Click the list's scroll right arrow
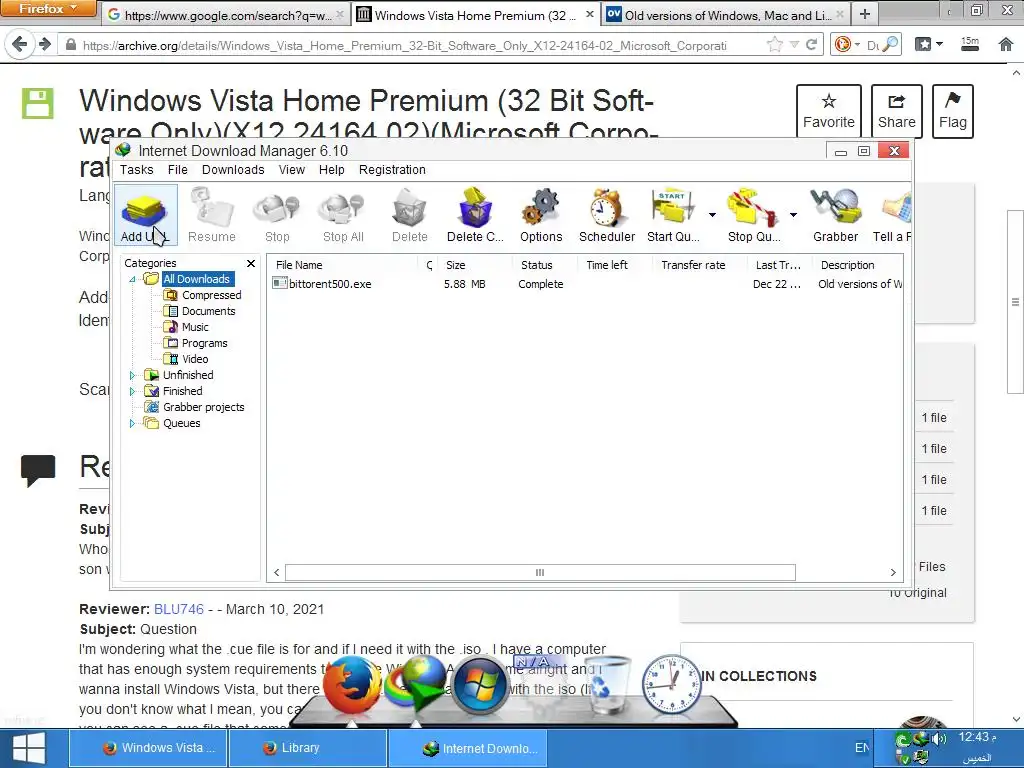The image size is (1024, 768). (x=893, y=573)
